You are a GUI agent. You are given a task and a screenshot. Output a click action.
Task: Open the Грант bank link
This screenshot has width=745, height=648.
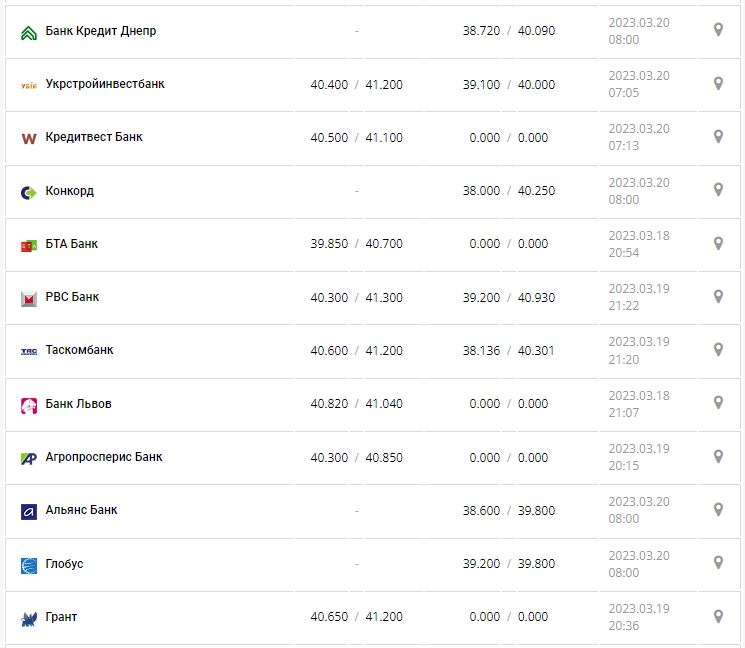tap(61, 617)
